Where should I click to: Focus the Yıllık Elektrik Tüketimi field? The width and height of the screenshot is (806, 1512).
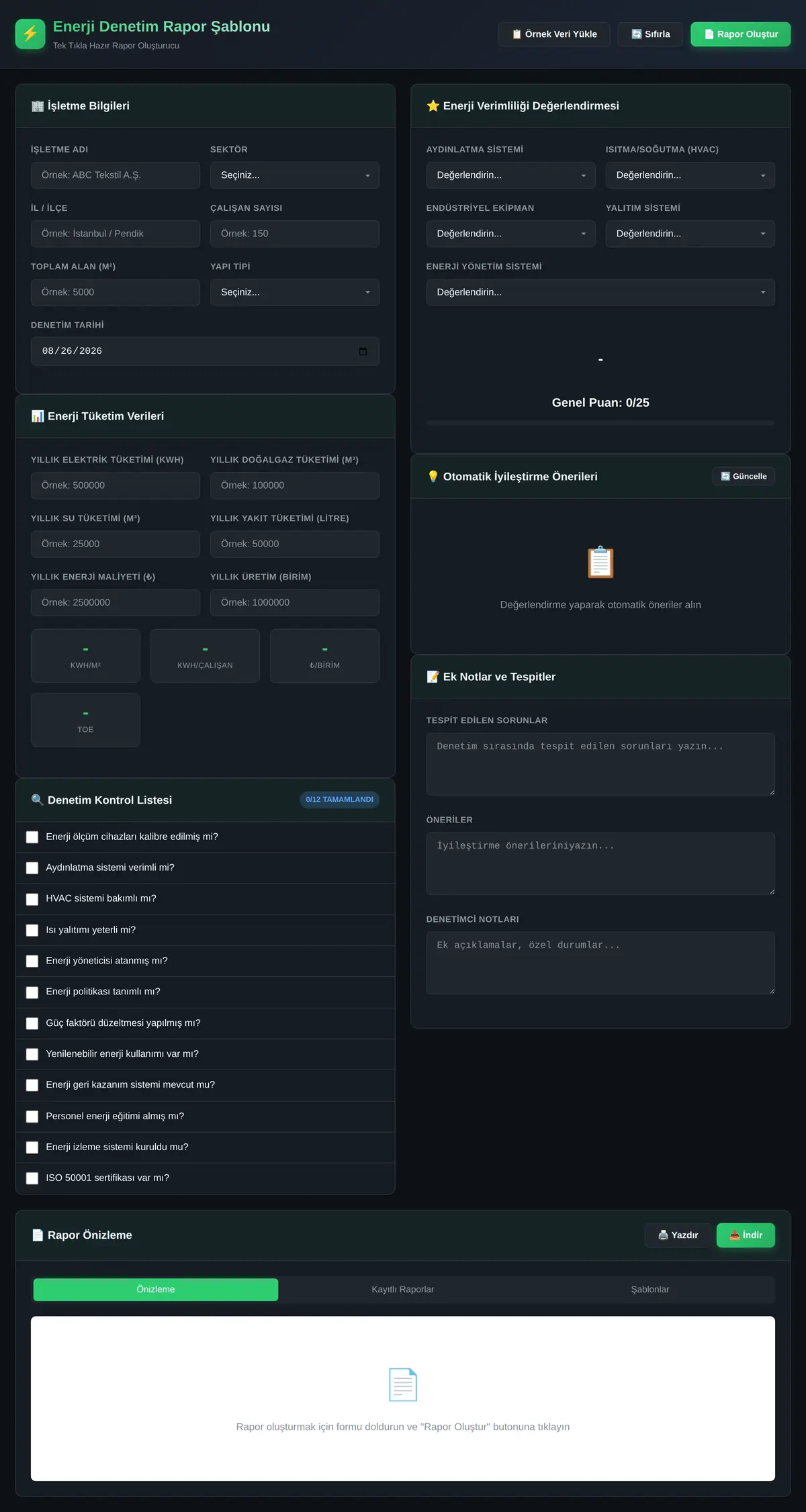pyautogui.click(x=116, y=485)
